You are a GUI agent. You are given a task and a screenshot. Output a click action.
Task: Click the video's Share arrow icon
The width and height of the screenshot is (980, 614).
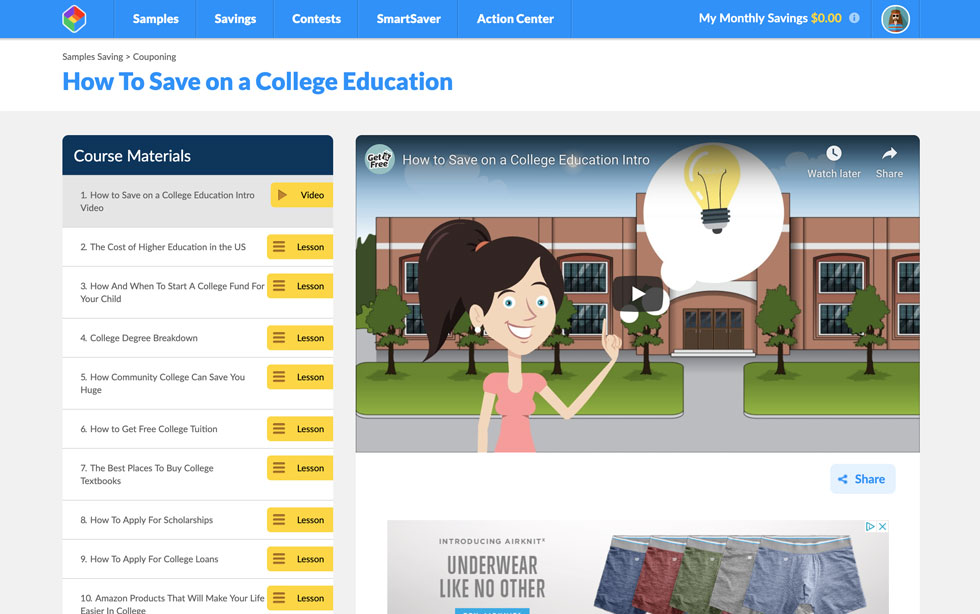click(x=889, y=153)
